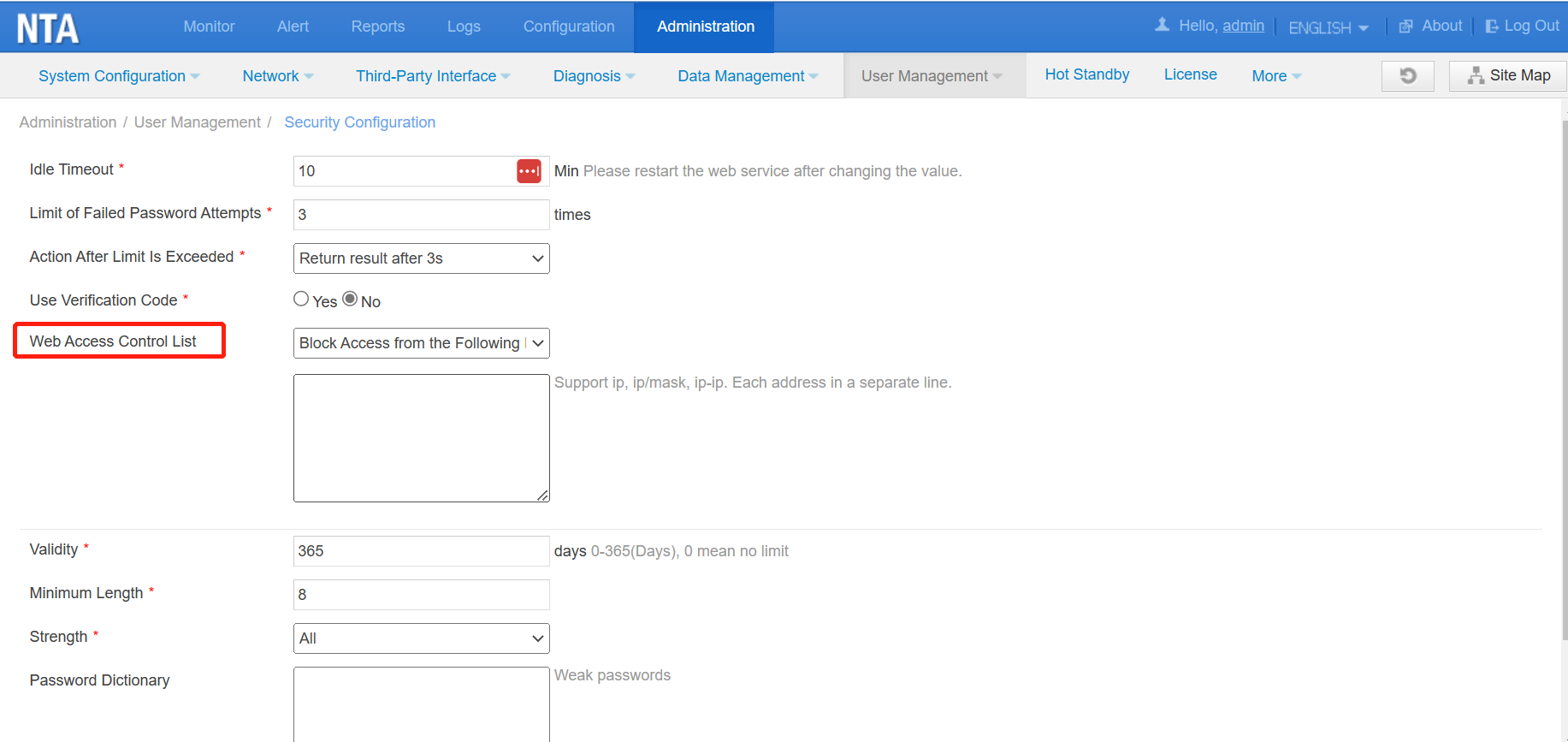Click the page vertical scrollbar
Viewport: 1568px width, 742px height.
pos(1564,377)
